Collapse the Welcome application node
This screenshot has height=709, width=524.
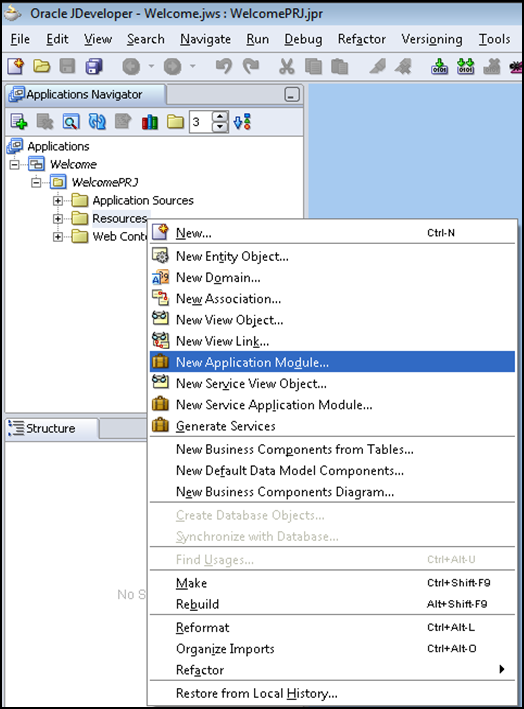coord(14,164)
